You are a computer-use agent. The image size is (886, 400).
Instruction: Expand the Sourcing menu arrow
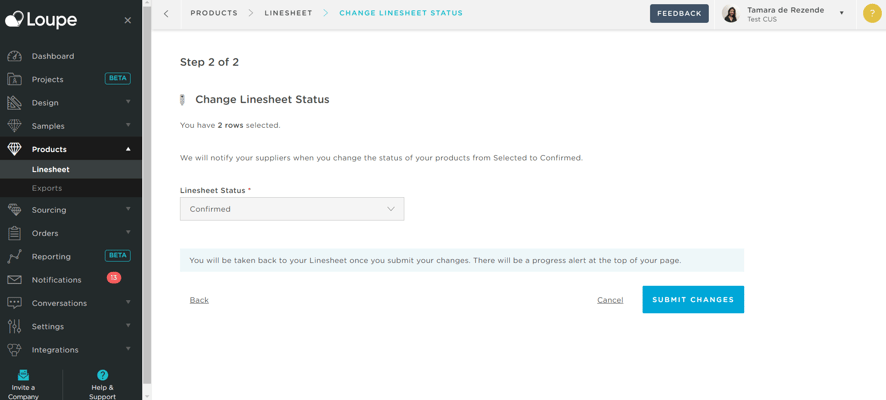click(128, 209)
